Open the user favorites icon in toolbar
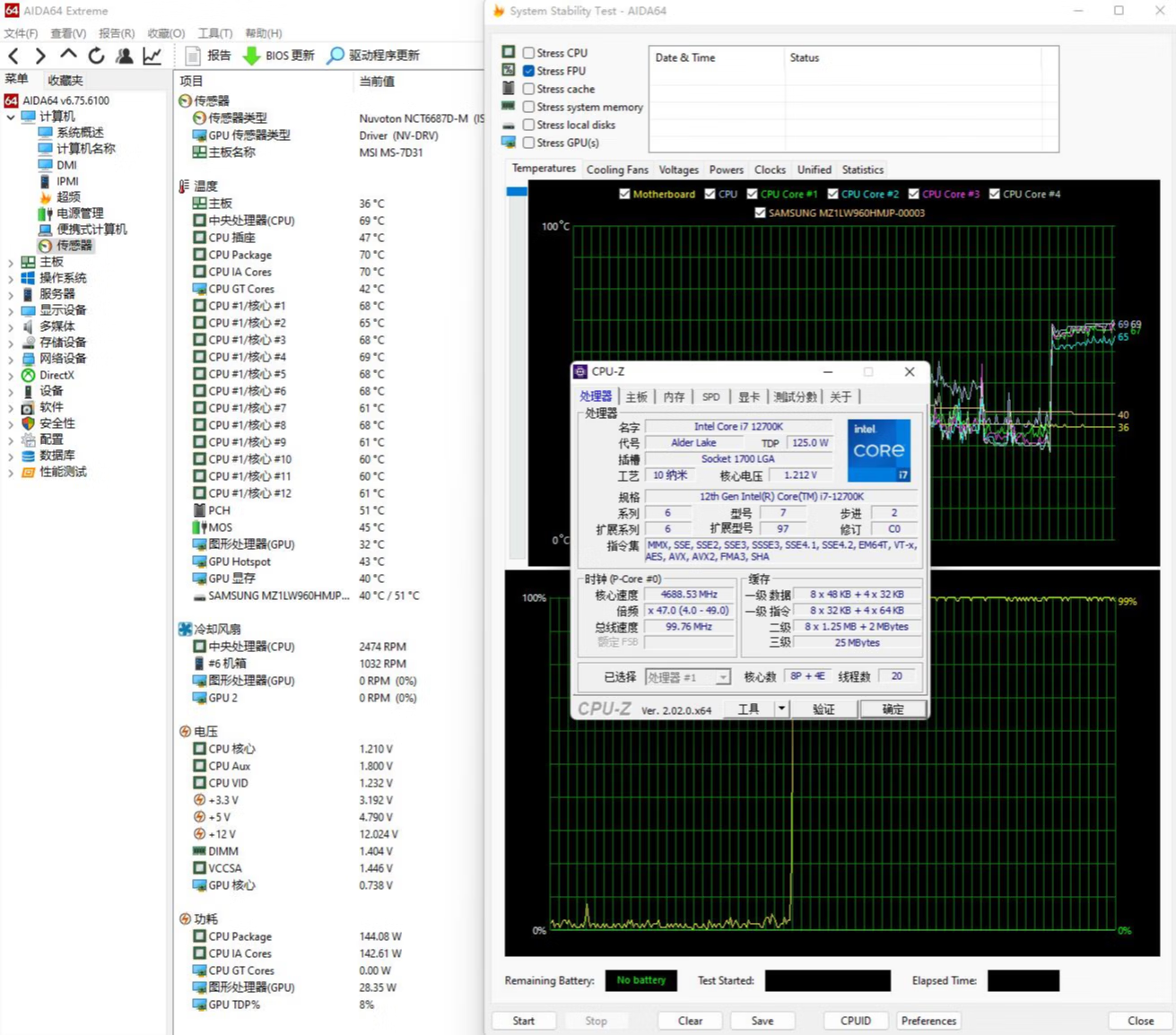Viewport: 1176px width, 1035px height. (125, 56)
